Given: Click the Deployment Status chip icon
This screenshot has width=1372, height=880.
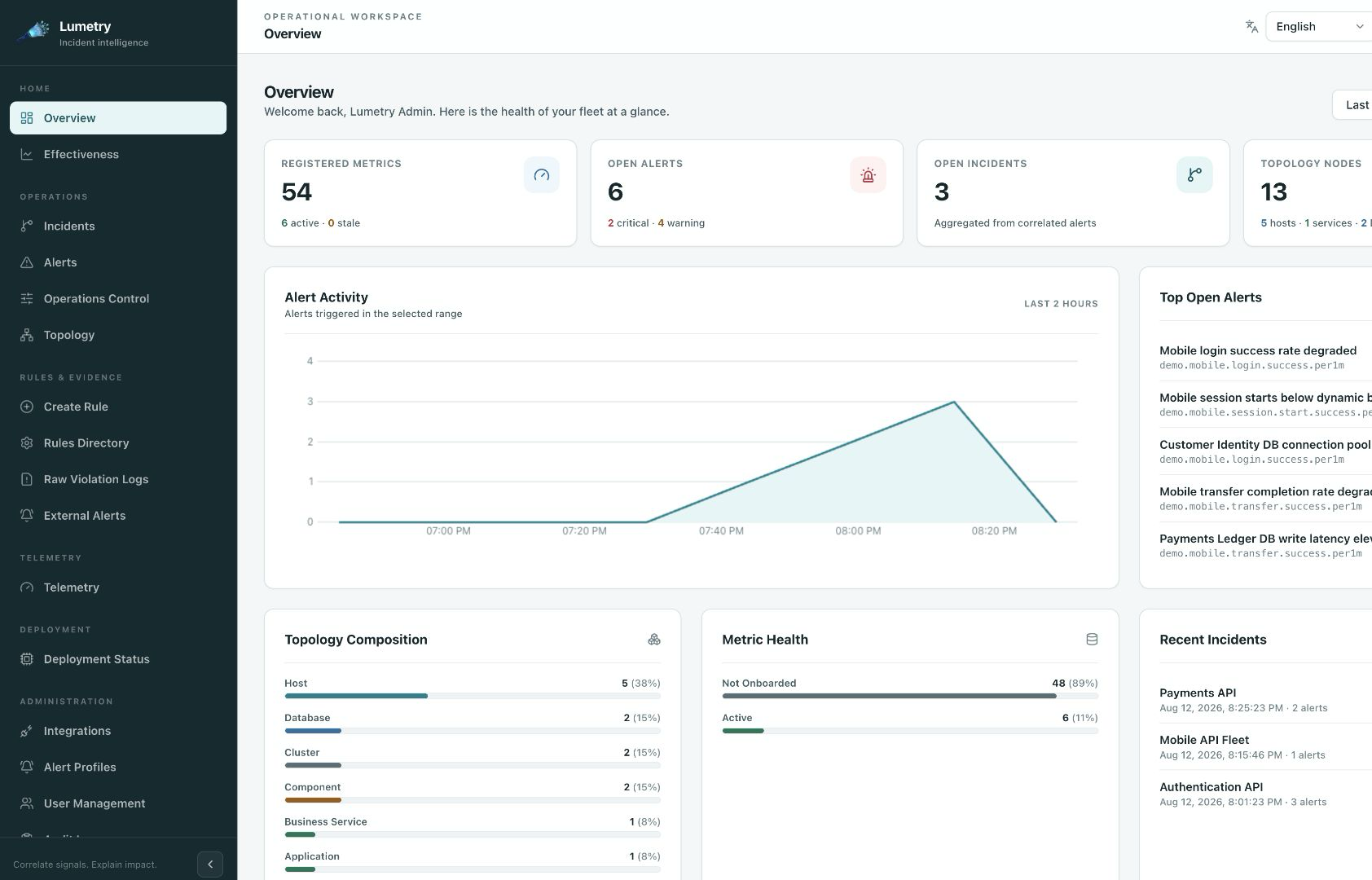Looking at the screenshot, I should 27,658.
